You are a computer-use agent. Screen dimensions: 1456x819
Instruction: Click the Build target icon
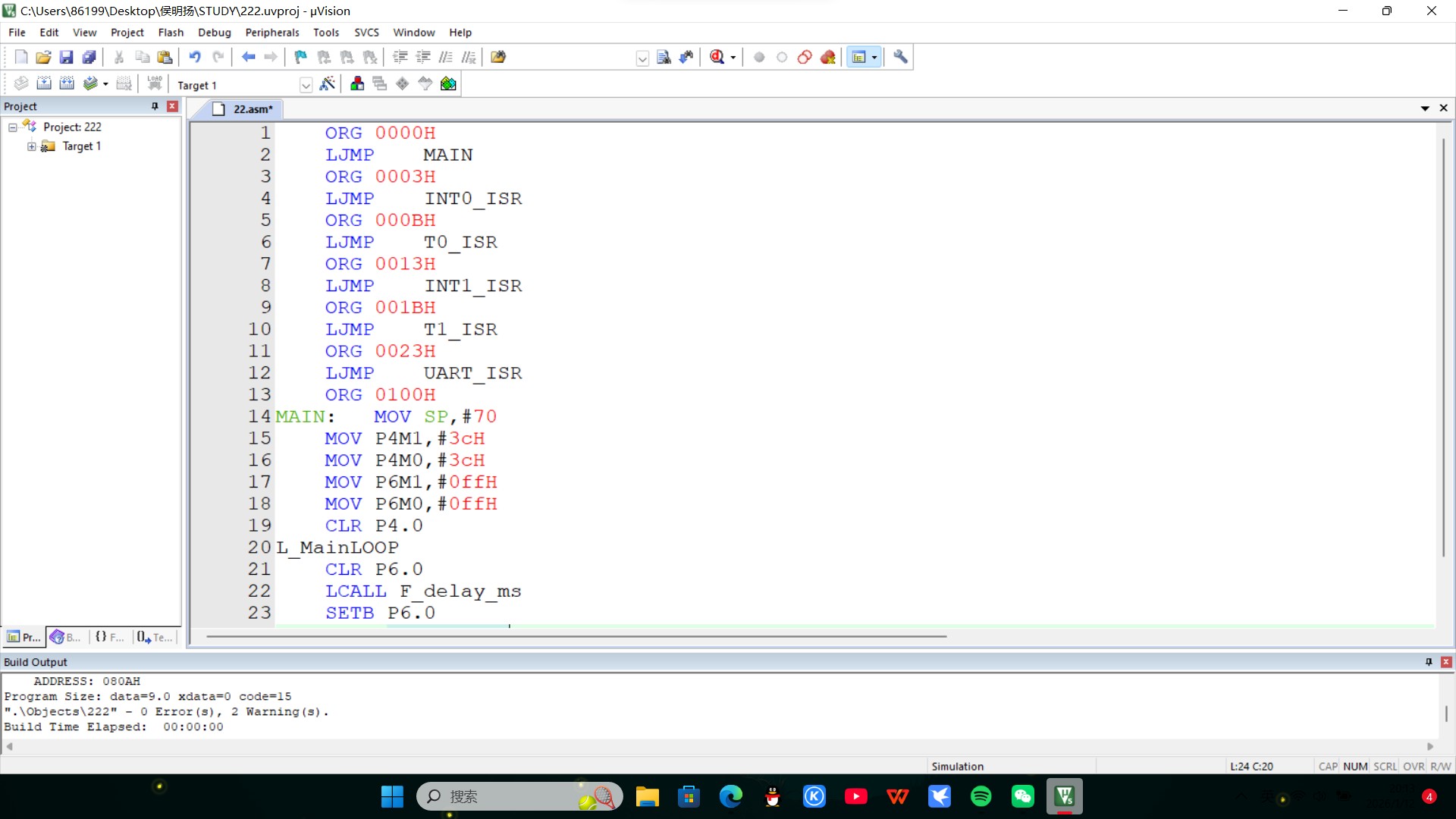pos(44,83)
